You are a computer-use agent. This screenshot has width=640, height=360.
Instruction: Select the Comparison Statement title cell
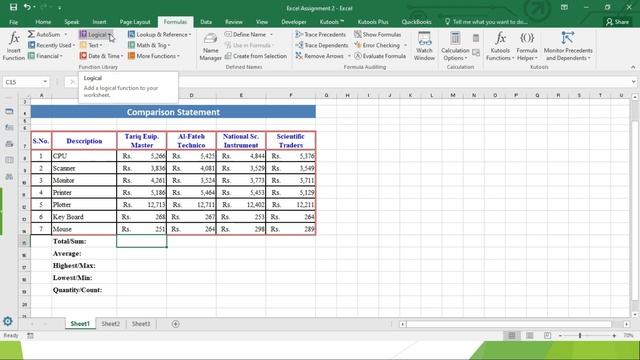point(173,112)
